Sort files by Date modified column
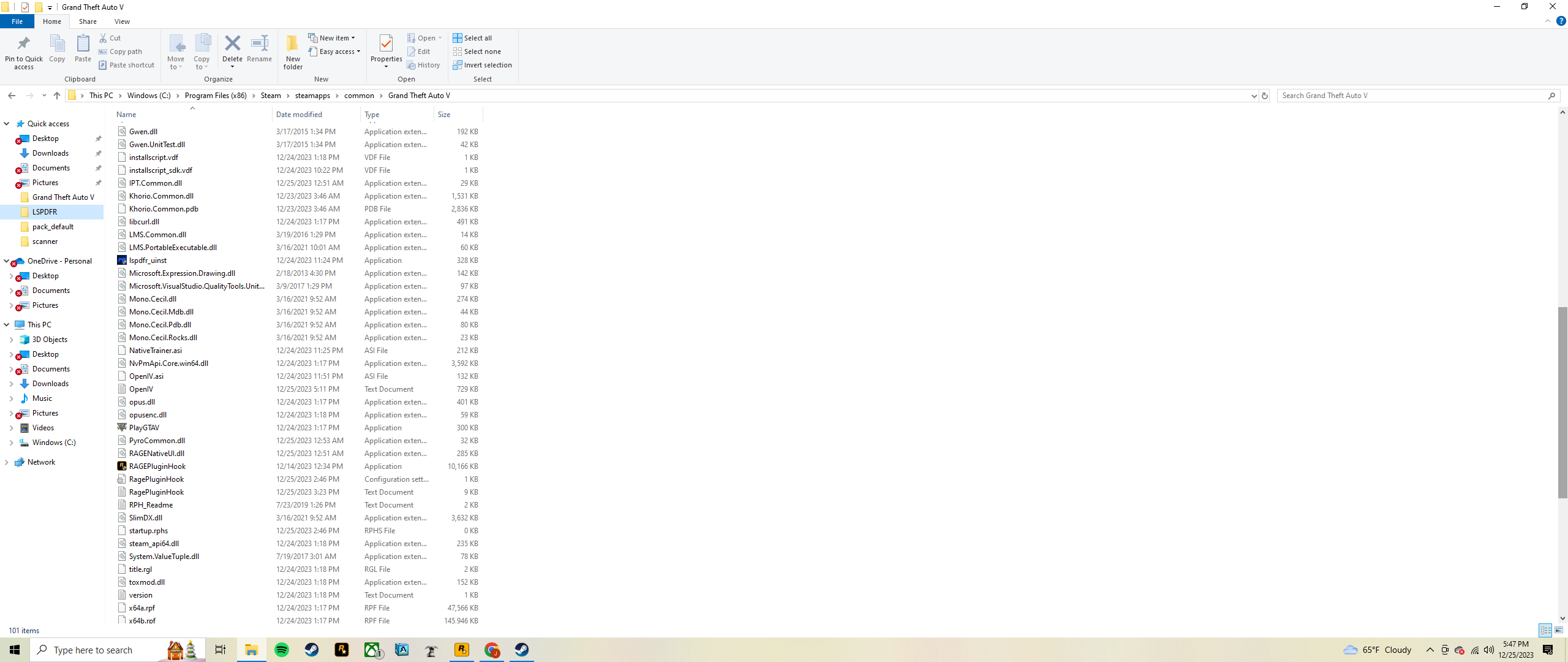This screenshot has height=662, width=1568. point(299,115)
